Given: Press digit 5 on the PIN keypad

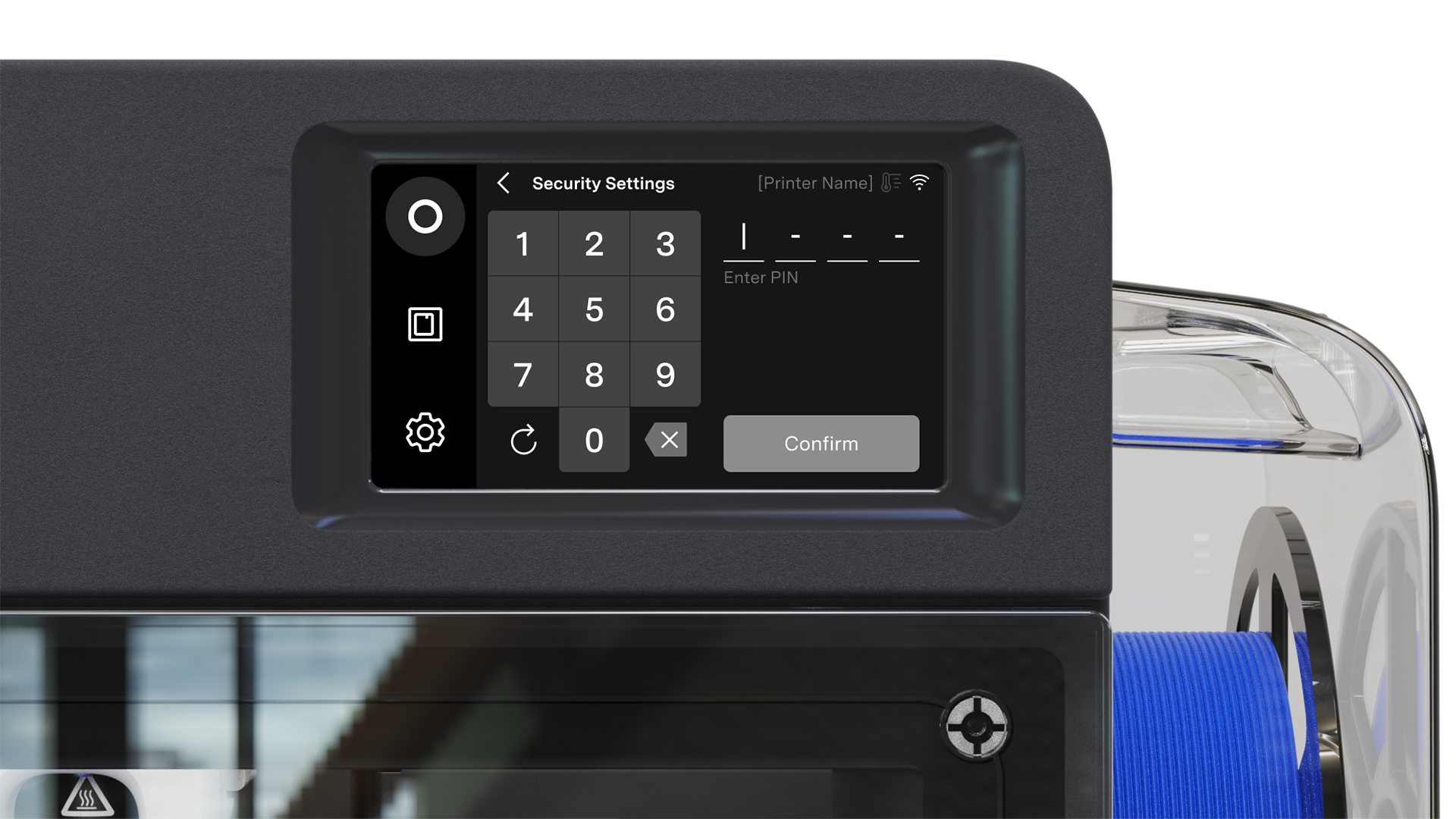Looking at the screenshot, I should point(592,309).
